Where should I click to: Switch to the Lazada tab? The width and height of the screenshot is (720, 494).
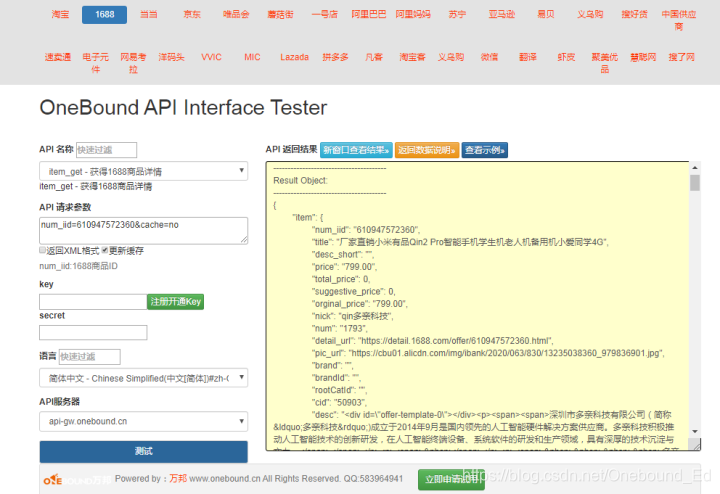(294, 57)
